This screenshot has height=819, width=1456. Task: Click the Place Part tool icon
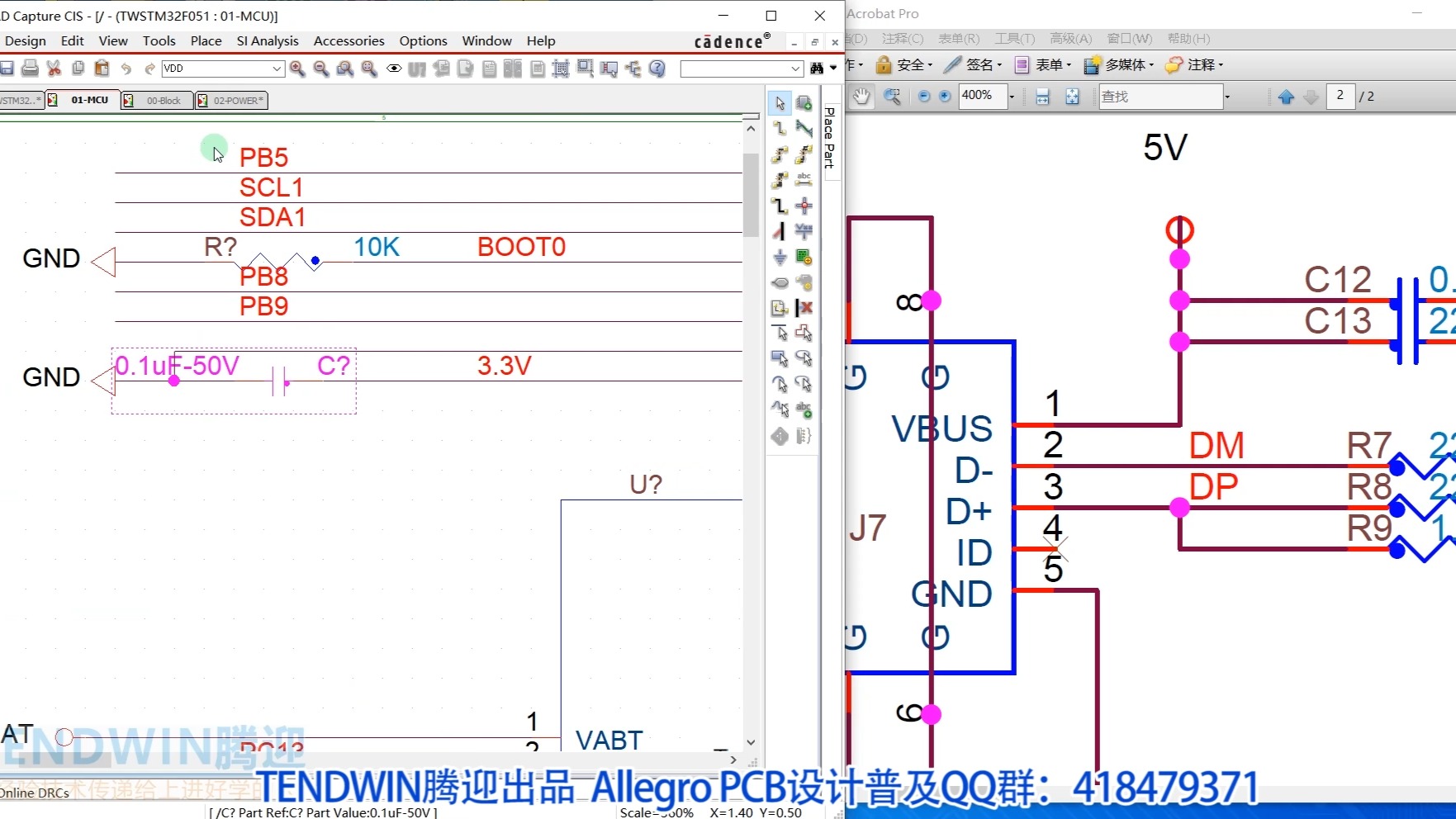tap(804, 103)
